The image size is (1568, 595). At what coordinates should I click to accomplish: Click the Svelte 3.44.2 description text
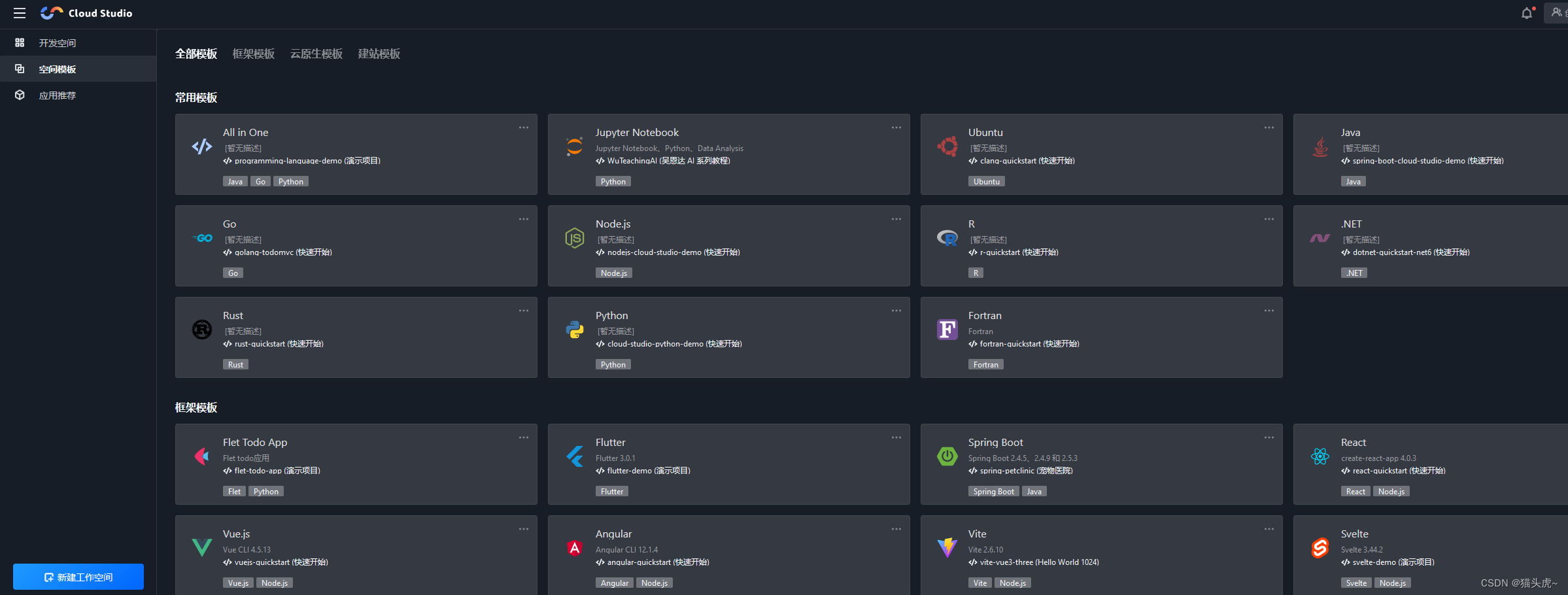click(x=1362, y=550)
